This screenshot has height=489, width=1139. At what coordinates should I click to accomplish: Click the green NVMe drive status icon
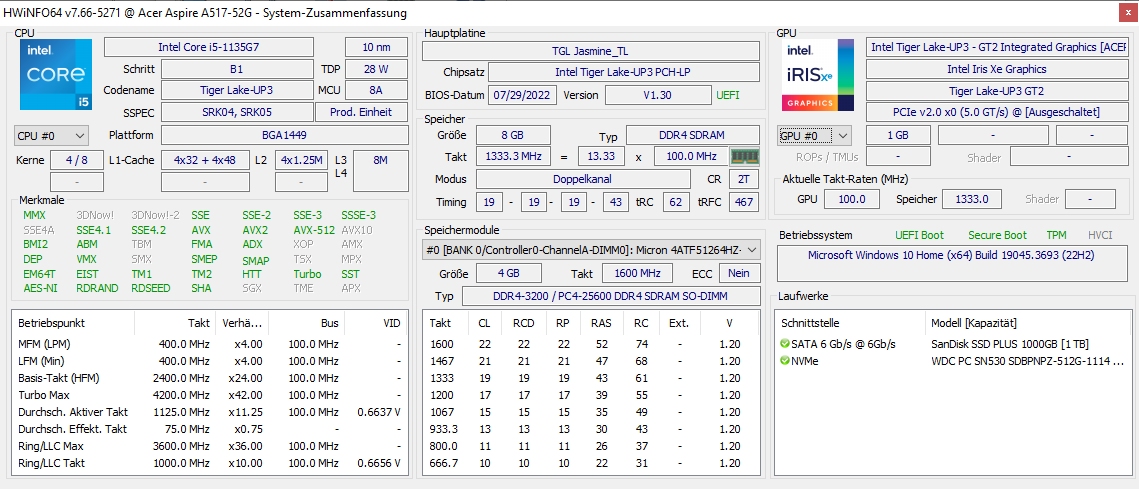(x=785, y=361)
